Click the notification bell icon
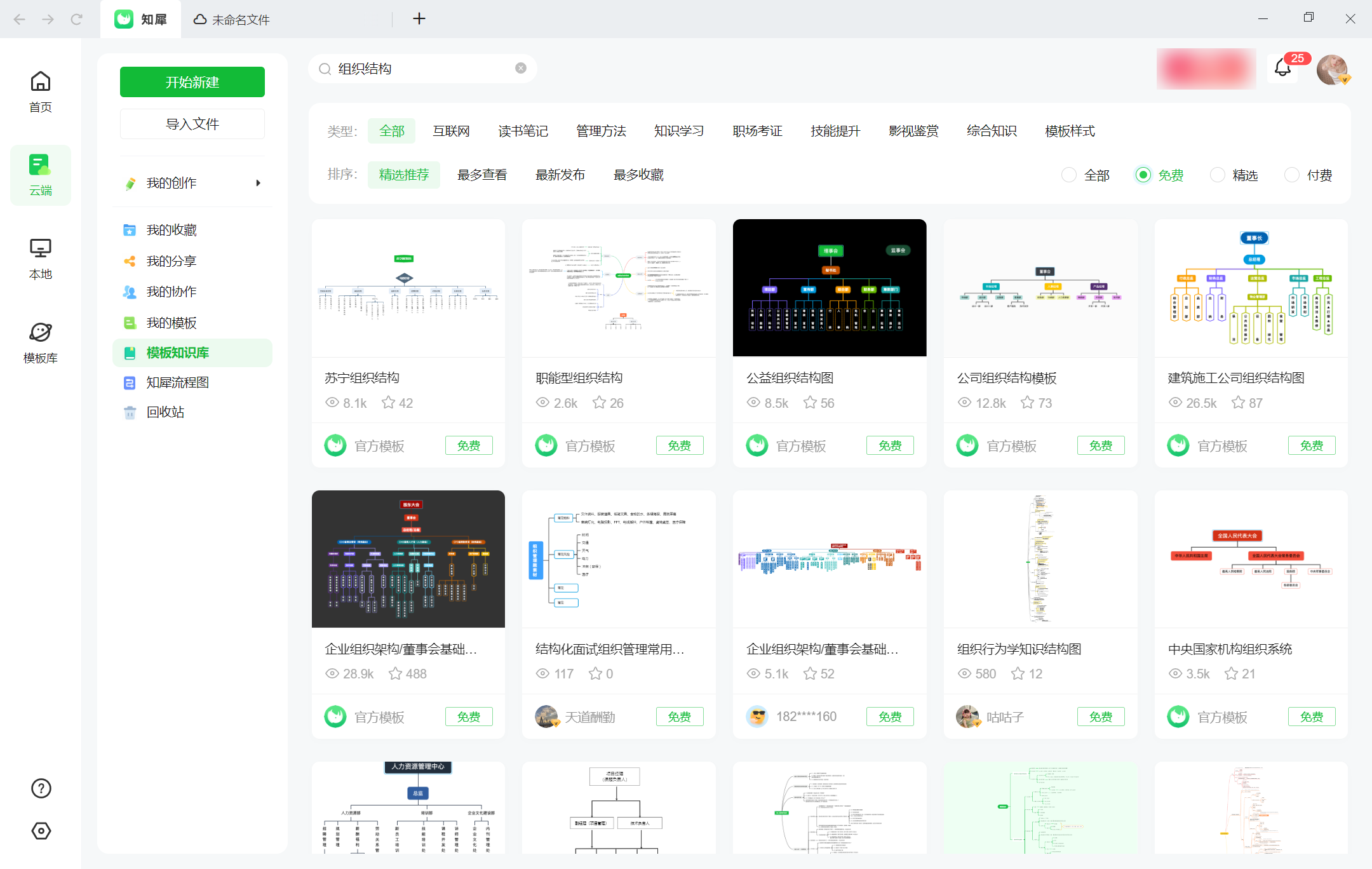Screen dimensions: 1372x869 tap(1282, 69)
